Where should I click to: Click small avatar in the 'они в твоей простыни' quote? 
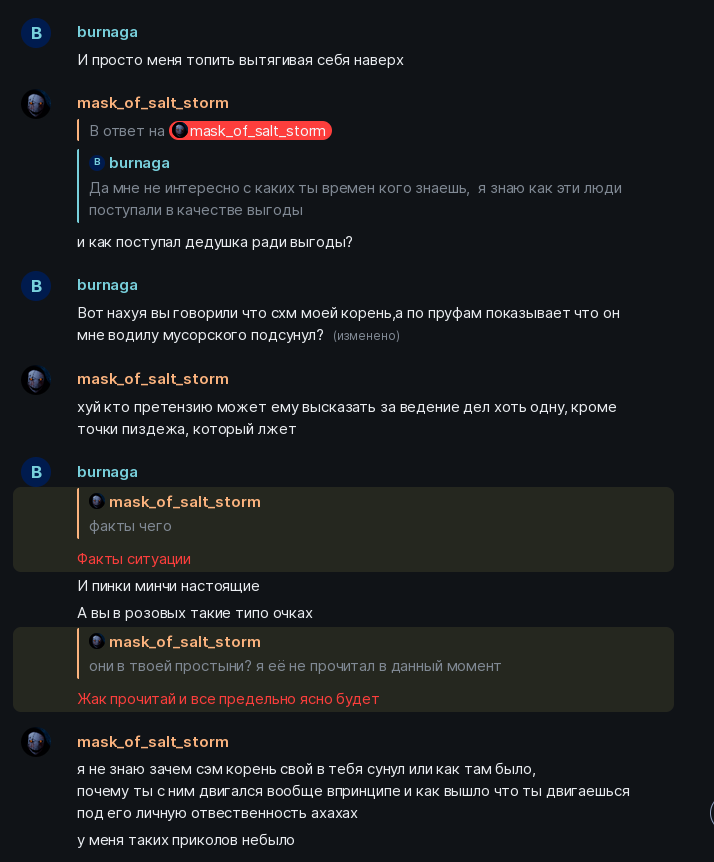(97, 642)
